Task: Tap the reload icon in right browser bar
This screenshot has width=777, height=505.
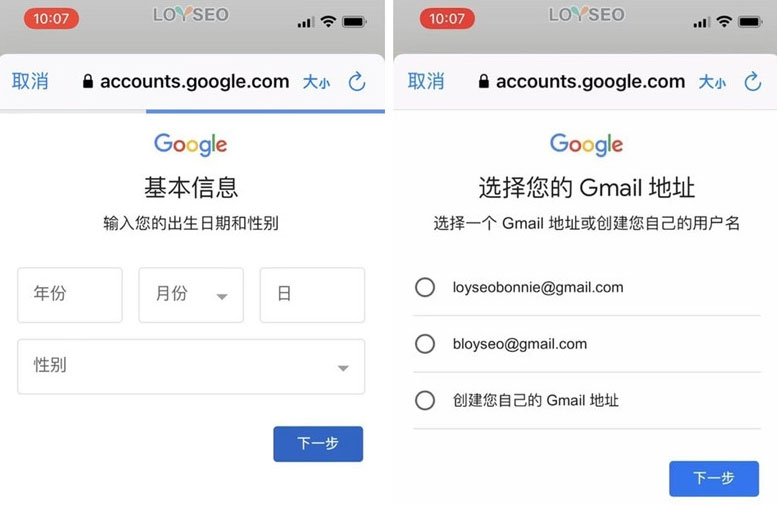Action: click(752, 82)
